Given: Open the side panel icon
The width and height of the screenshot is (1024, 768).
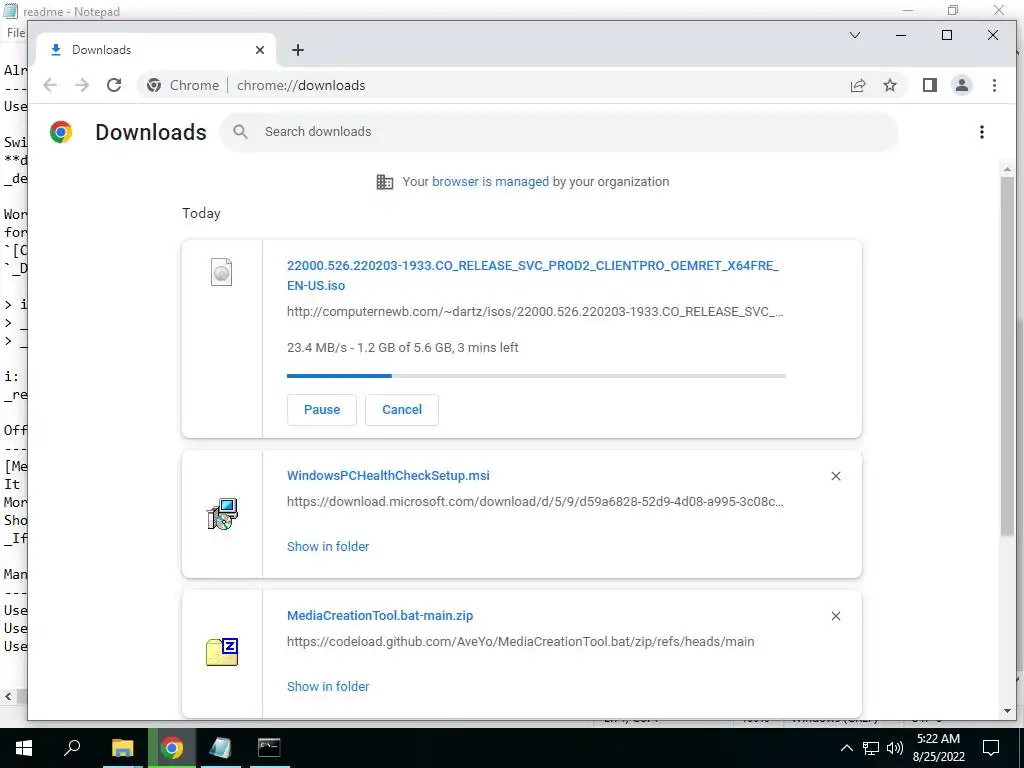Looking at the screenshot, I should [930, 86].
